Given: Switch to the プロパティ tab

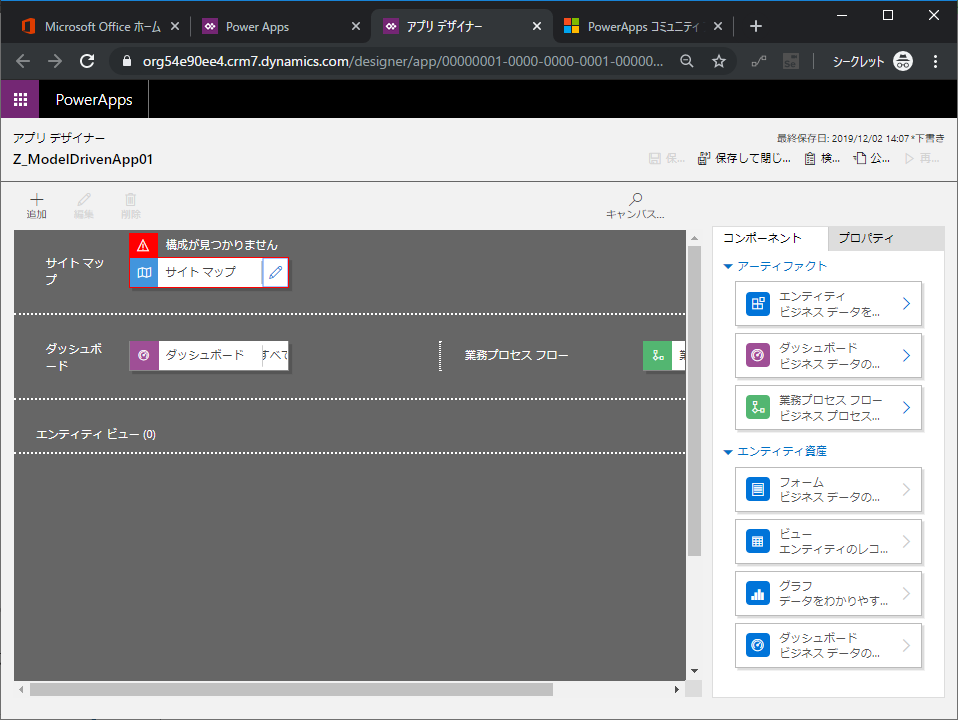Looking at the screenshot, I should tap(886, 238).
